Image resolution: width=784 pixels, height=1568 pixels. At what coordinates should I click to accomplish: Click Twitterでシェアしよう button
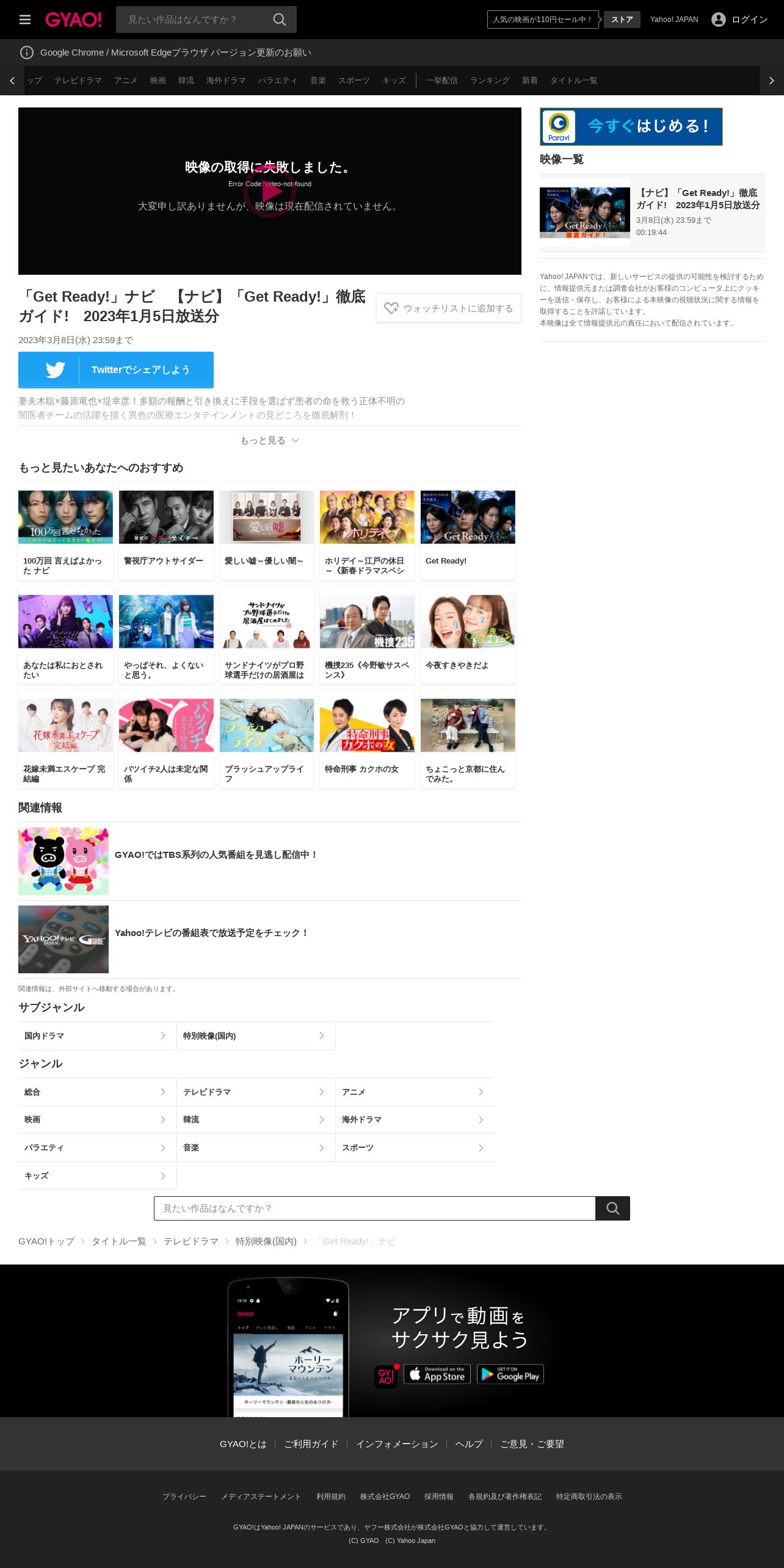tap(116, 370)
